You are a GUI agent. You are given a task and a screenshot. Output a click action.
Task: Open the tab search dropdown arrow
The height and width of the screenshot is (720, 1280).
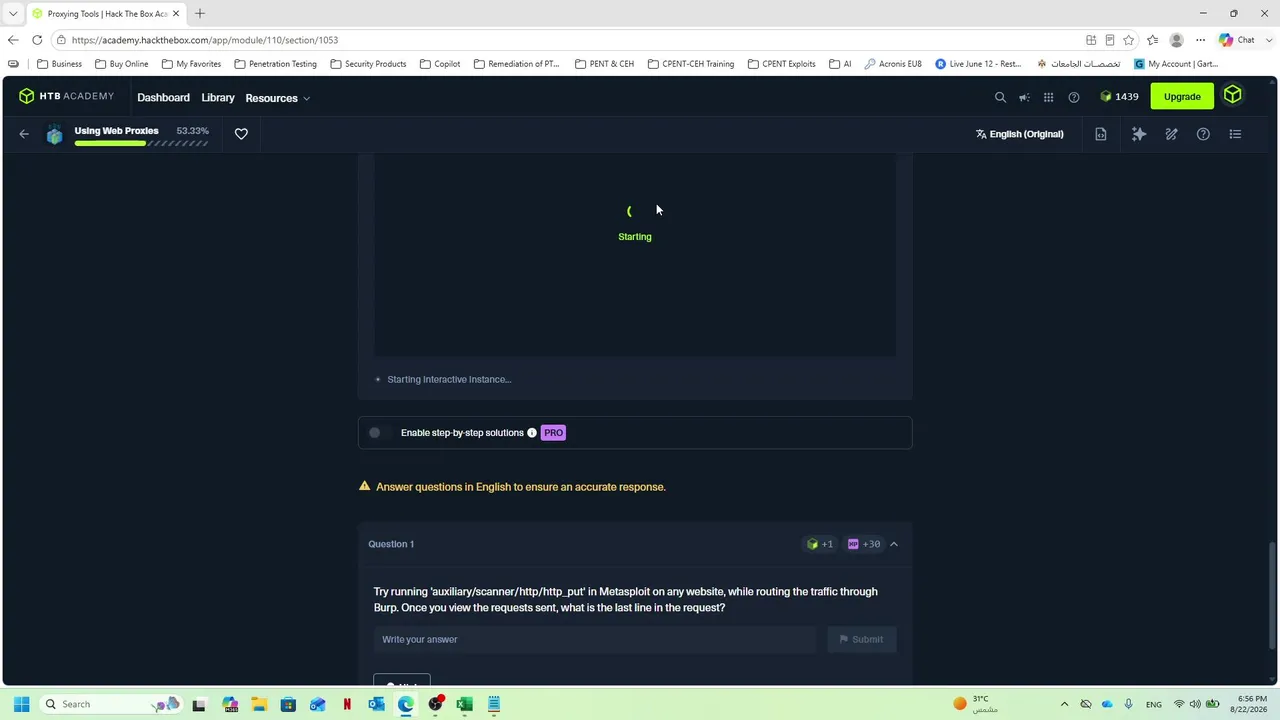pos(13,14)
